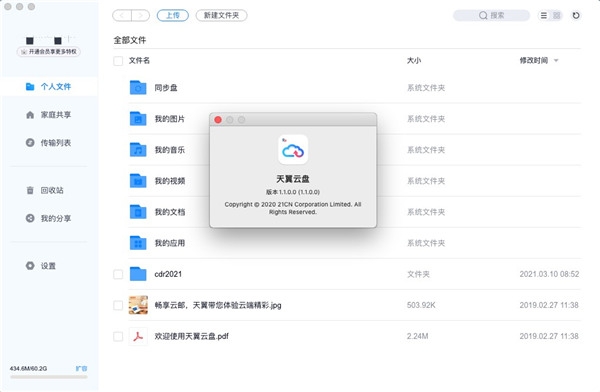The image size is (600, 392).
Task: Click the 我的文档 folder icon
Action: (x=138, y=212)
